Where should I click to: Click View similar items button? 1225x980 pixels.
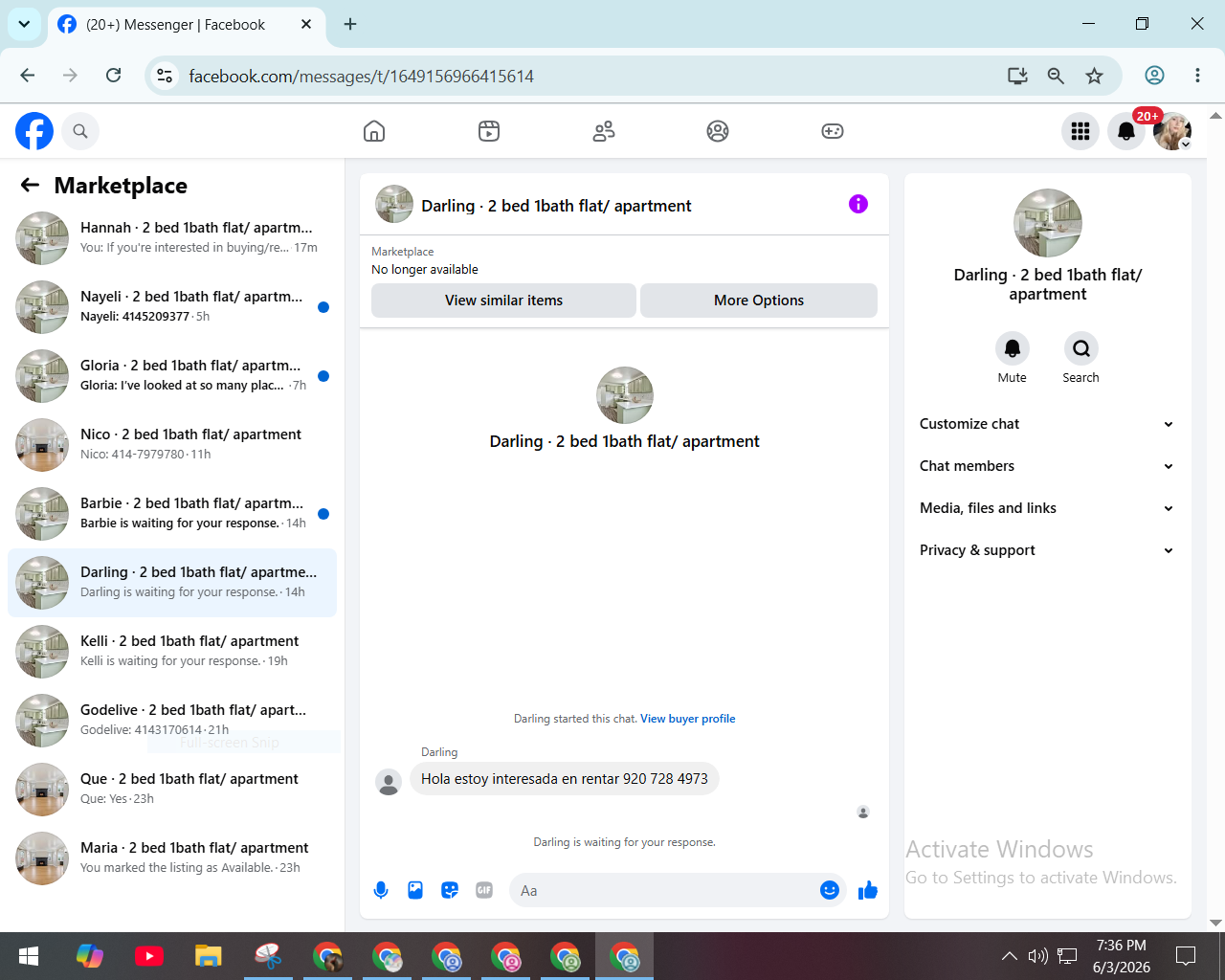(x=503, y=301)
